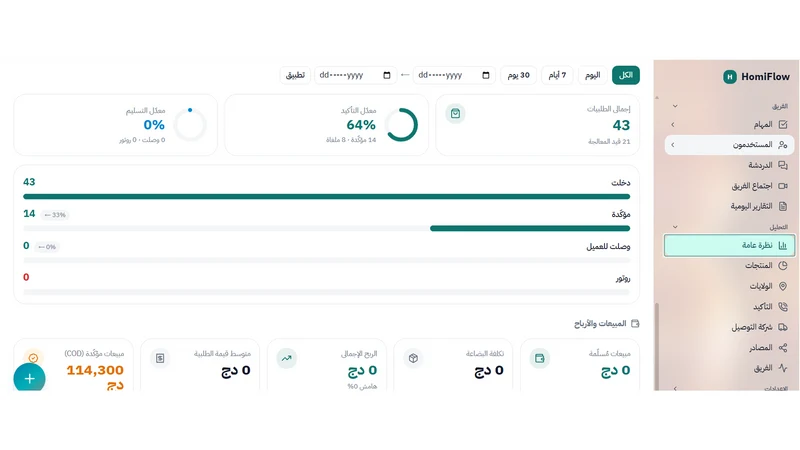Click the وصلت للعميل funnel row label
The width and height of the screenshot is (800, 450).
click(608, 246)
